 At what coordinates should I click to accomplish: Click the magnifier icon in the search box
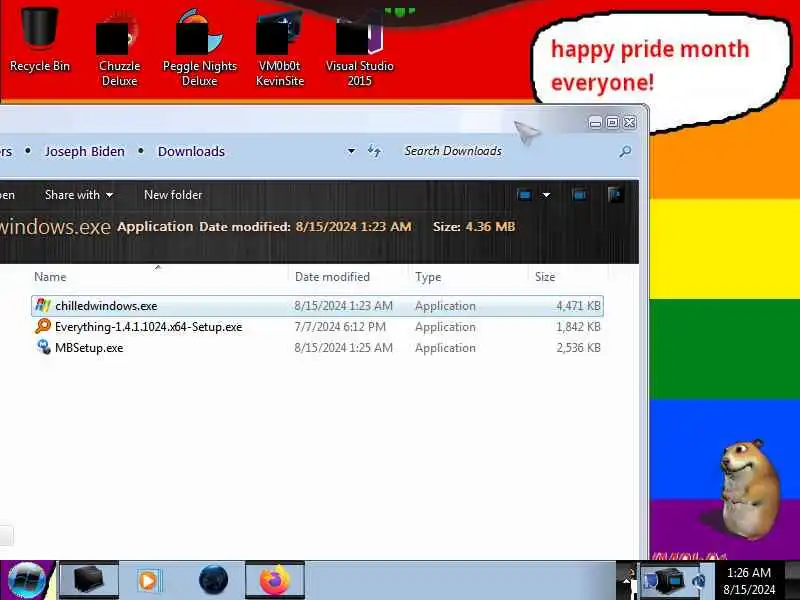pyautogui.click(x=625, y=151)
